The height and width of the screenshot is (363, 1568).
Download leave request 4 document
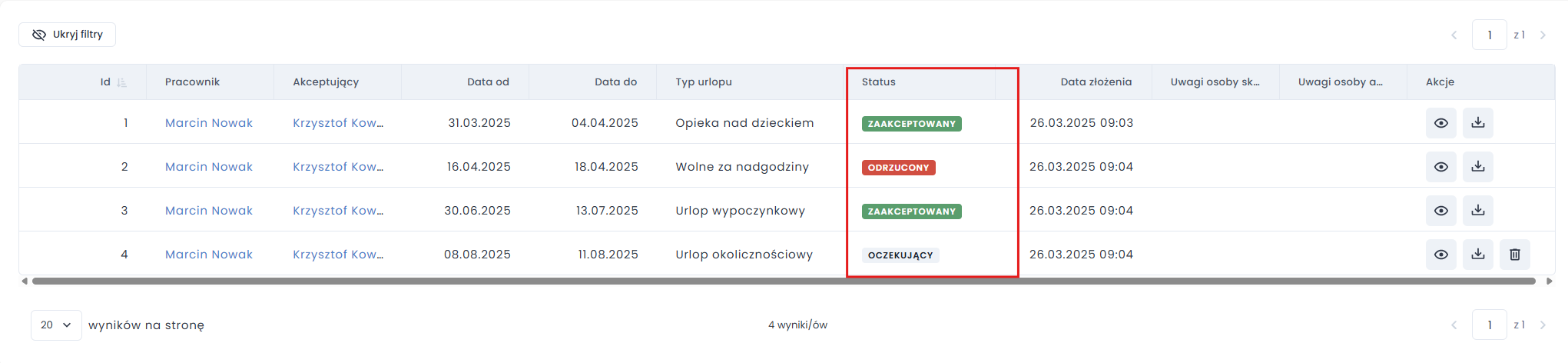[1477, 255]
